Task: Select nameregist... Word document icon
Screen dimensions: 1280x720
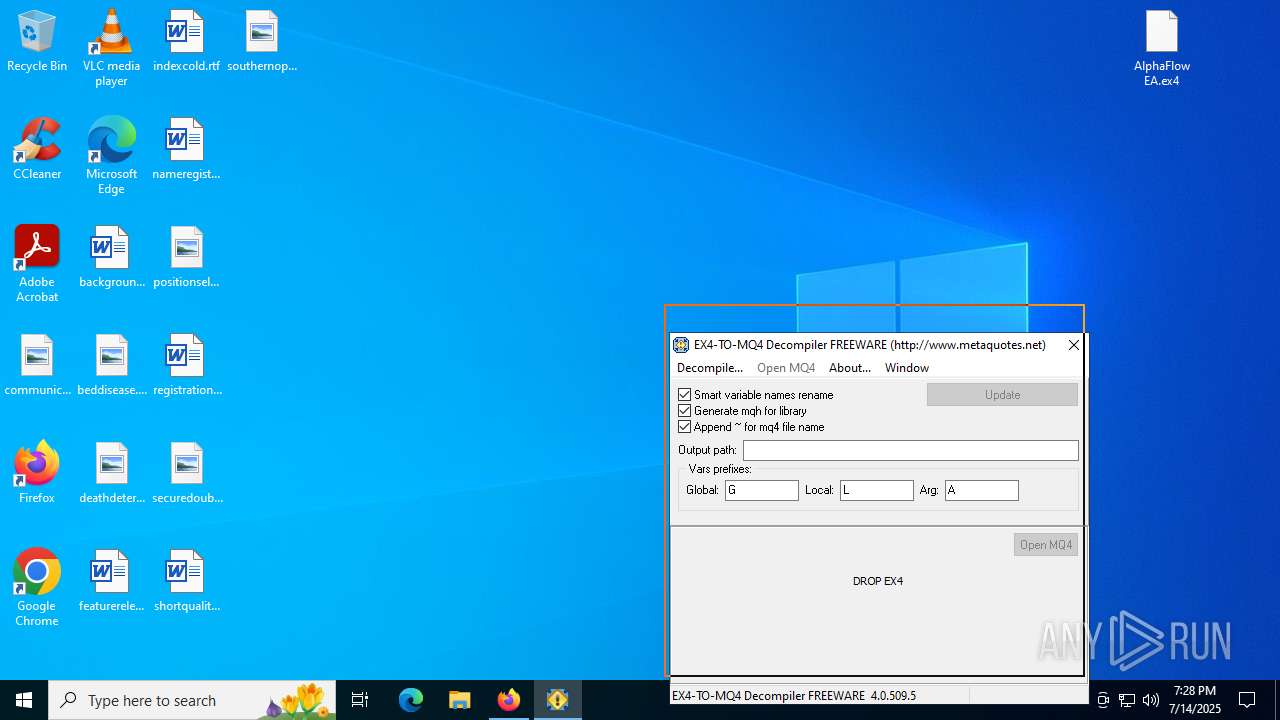Action: 186,150
